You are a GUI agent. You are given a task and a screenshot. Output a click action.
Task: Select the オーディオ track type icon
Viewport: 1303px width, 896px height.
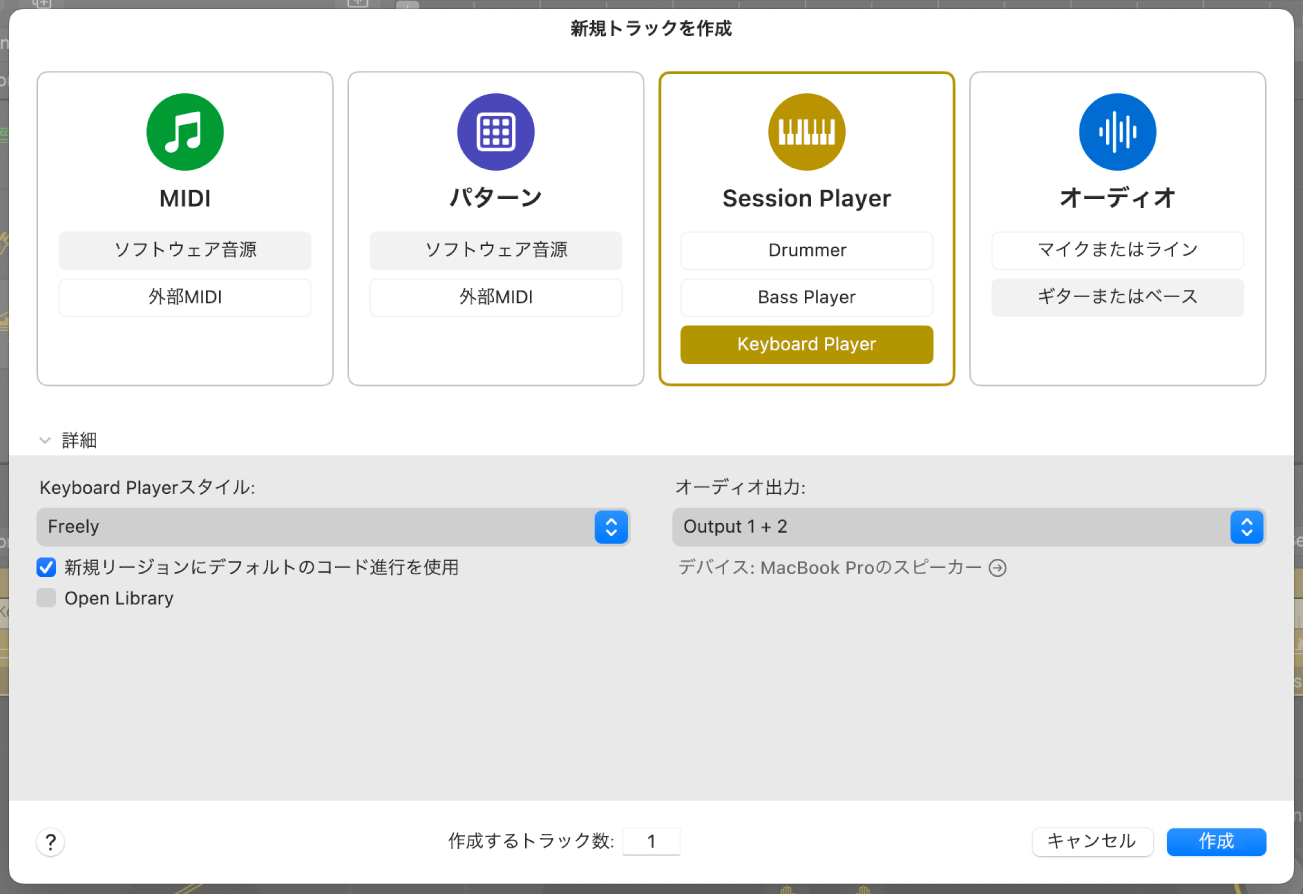[1117, 131]
